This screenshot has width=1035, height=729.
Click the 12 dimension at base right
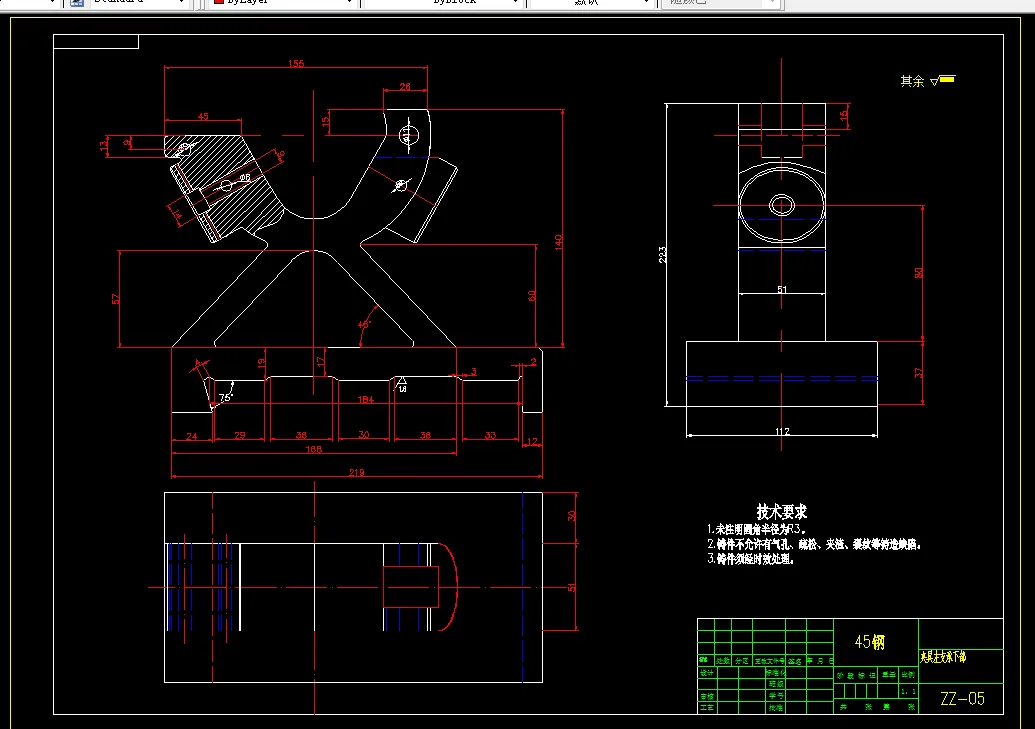click(532, 441)
